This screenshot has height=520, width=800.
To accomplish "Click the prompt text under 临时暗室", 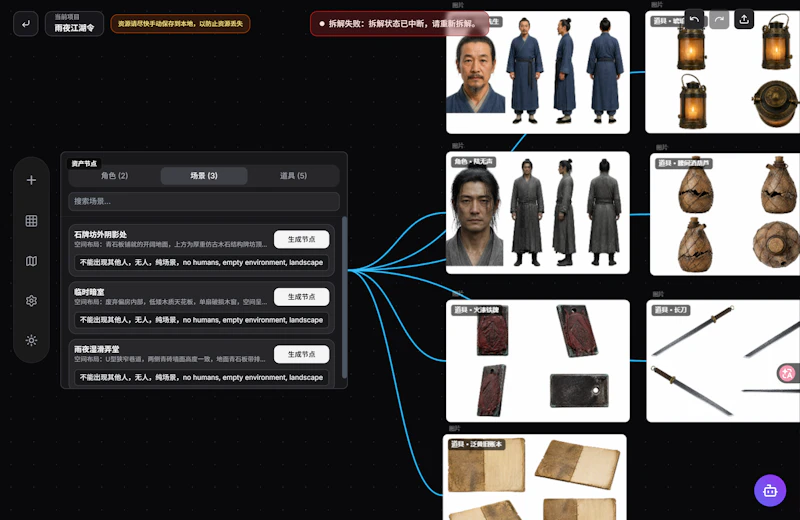I will click(202, 320).
